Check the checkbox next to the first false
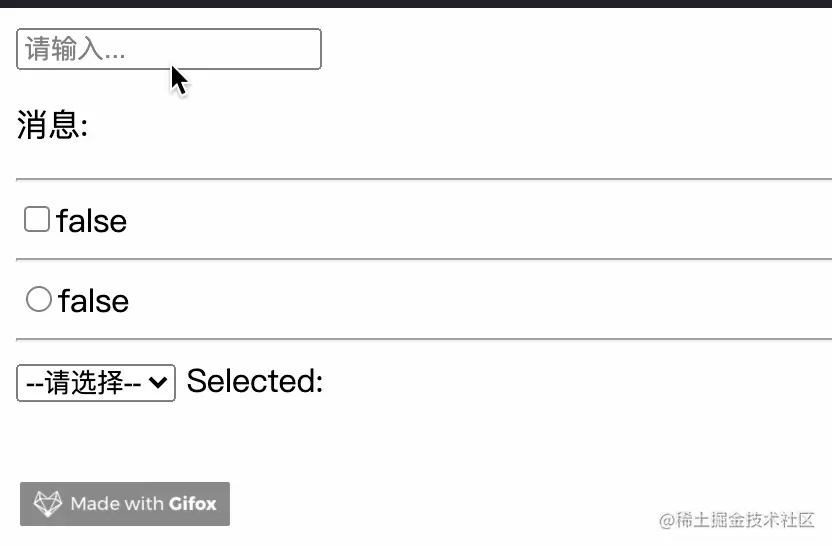Viewport: 832px width, 546px height. point(37,219)
